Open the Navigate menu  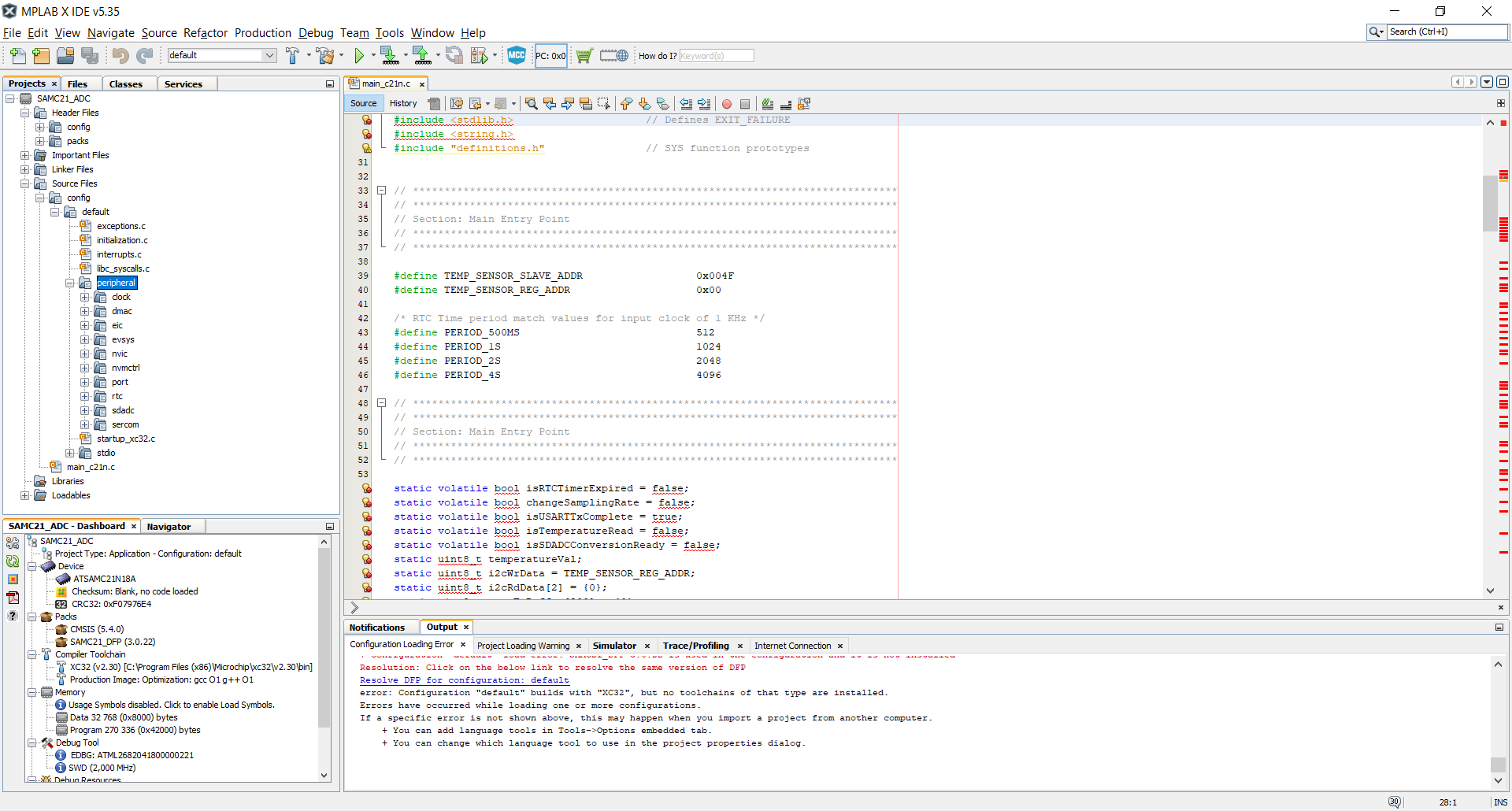click(110, 32)
